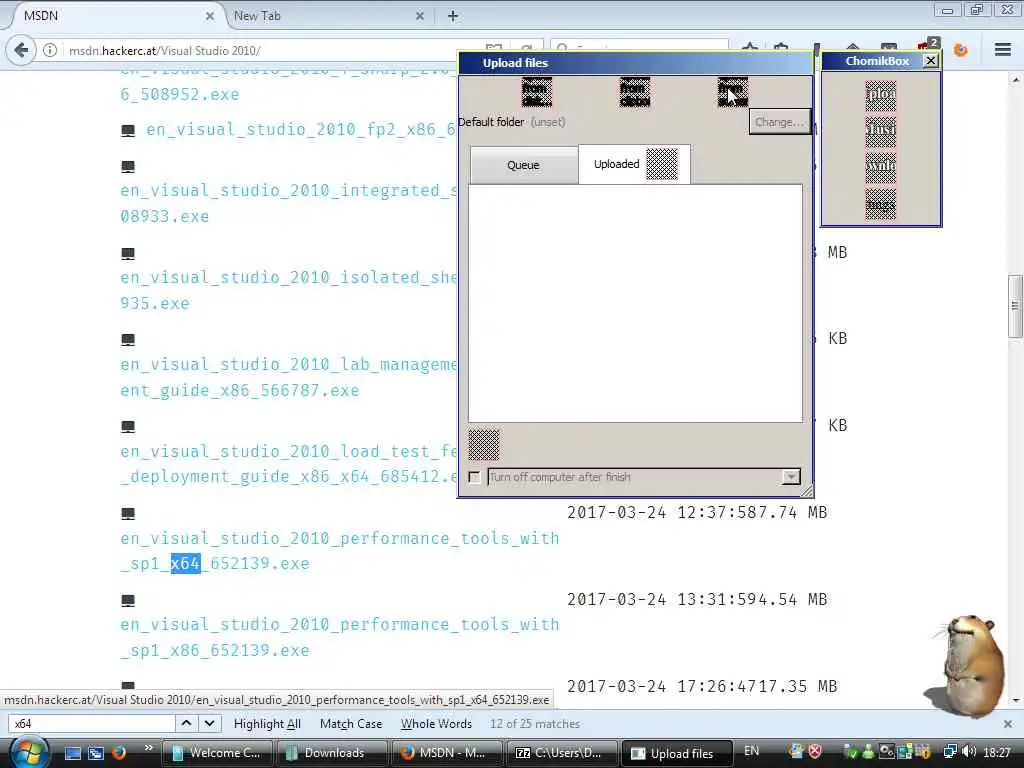1024x768 pixels.
Task: Switch to 'MSDN - M...' taskbar window
Action: 447,753
